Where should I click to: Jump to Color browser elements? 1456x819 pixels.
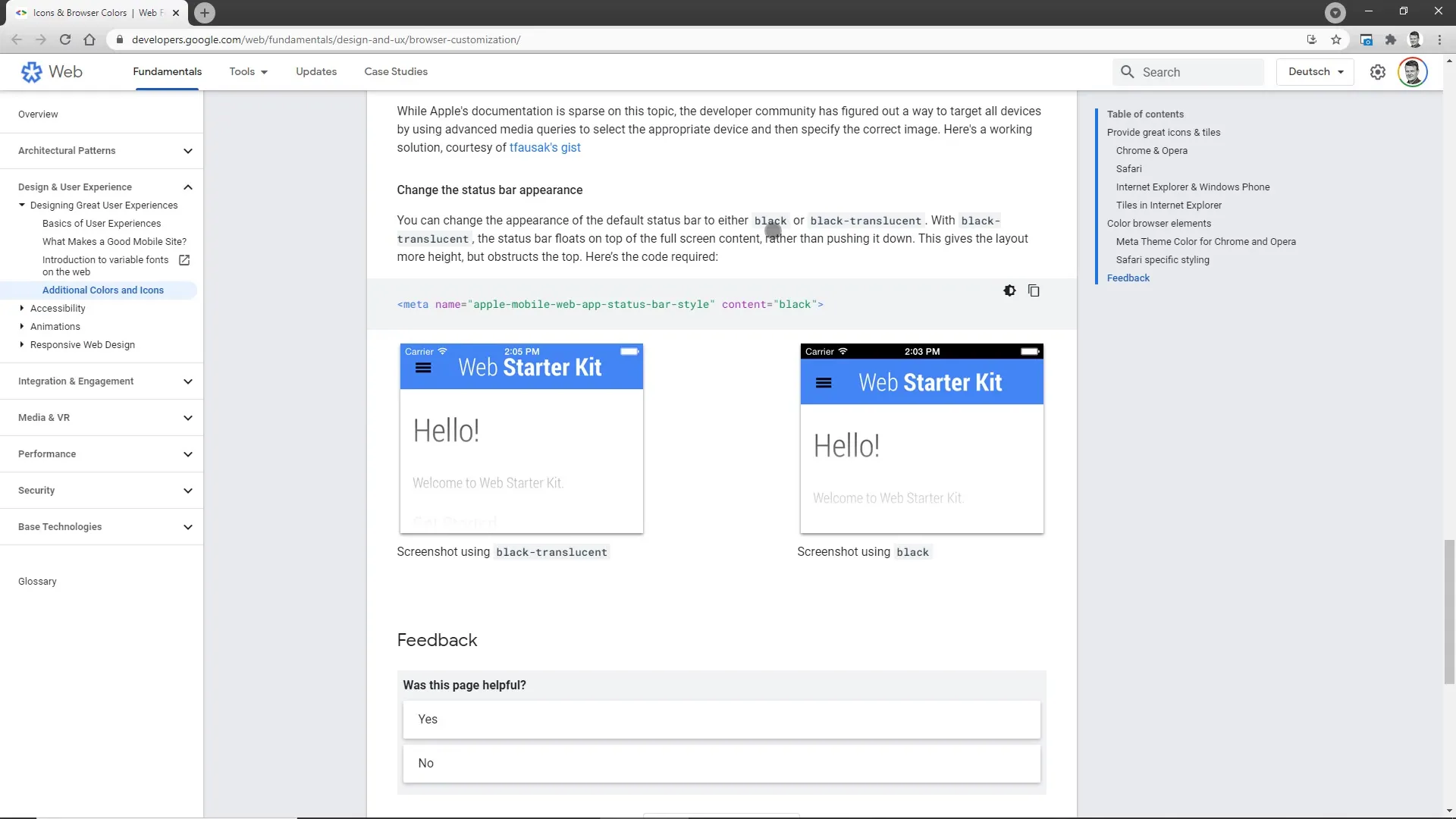1159,224
